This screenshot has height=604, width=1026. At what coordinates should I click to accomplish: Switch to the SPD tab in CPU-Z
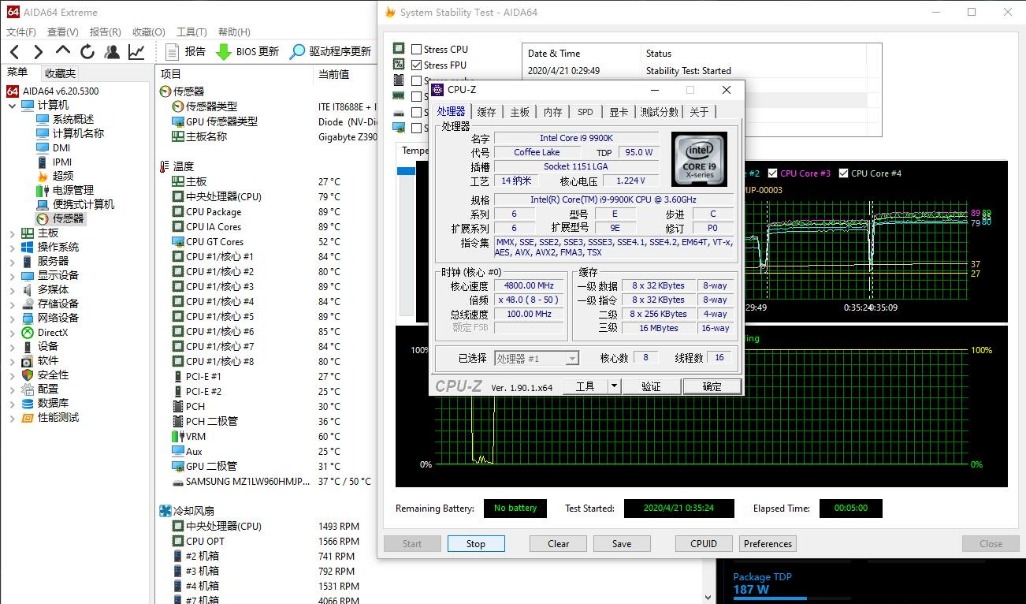point(585,112)
